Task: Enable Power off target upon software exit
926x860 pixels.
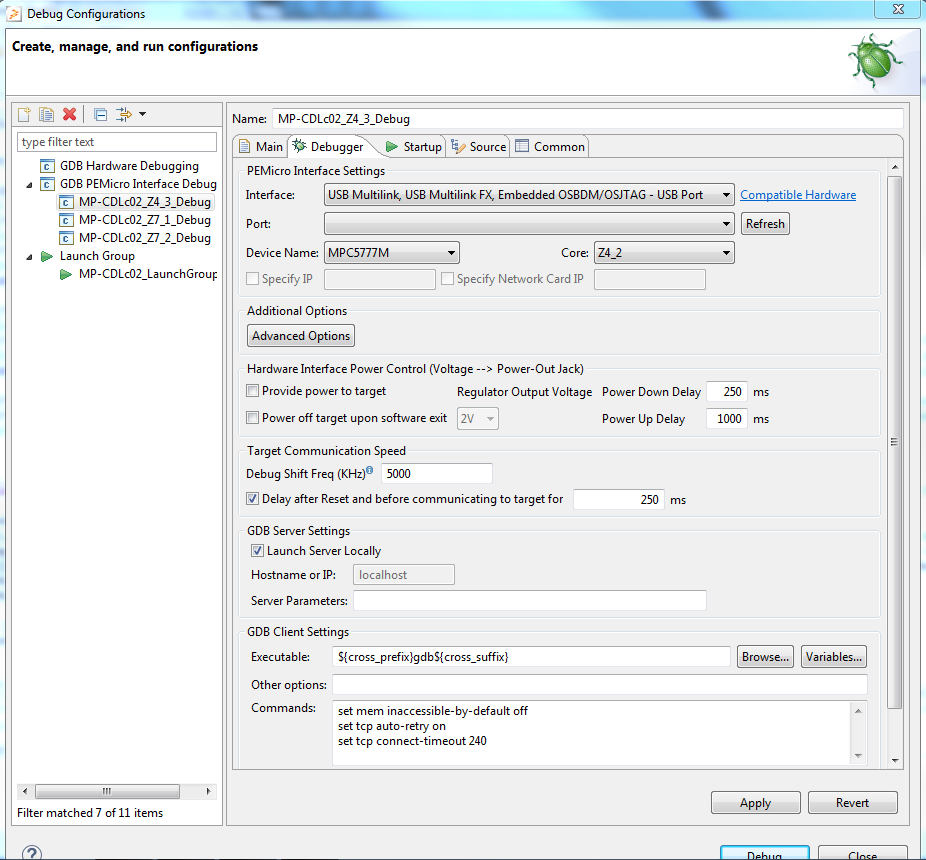Action: pos(253,418)
